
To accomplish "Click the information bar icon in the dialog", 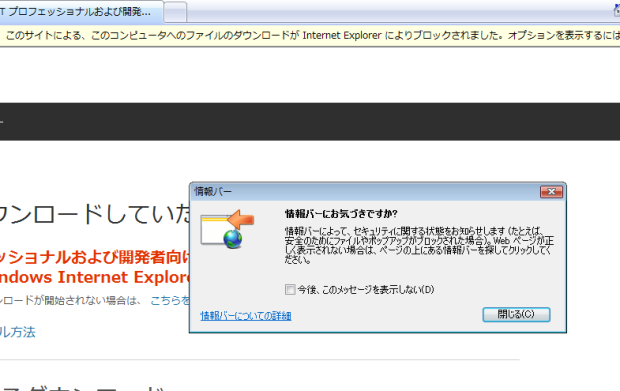I will click(227, 229).
